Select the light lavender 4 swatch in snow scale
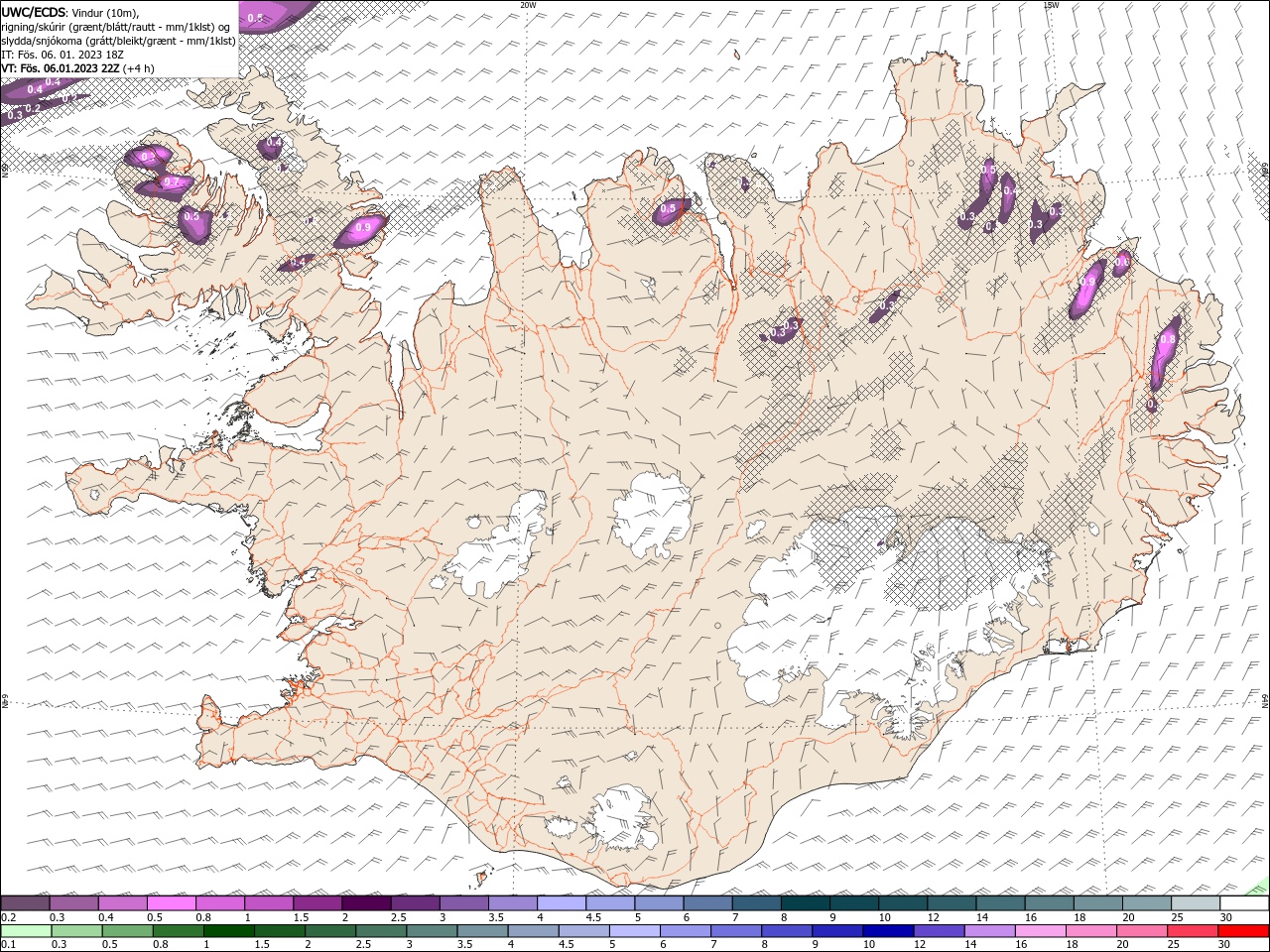The image size is (1270, 952). 562,903
